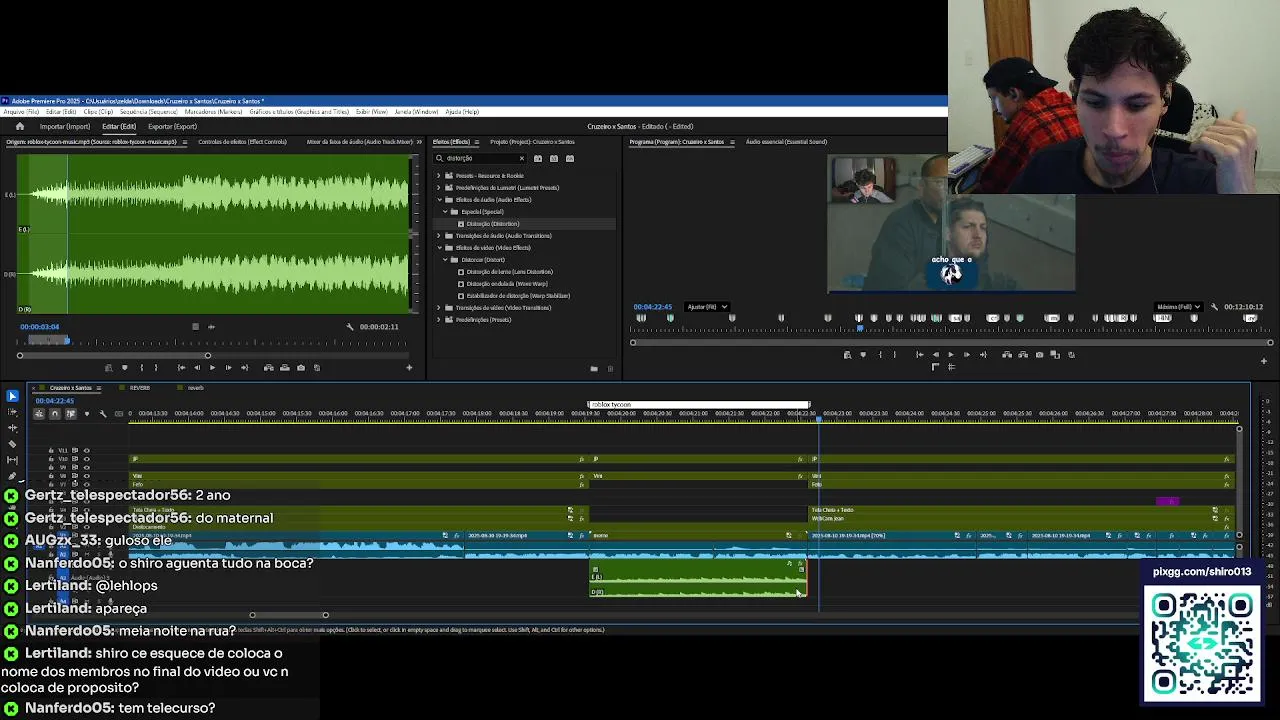Open the Sequência (Sequence) menu

point(150,112)
